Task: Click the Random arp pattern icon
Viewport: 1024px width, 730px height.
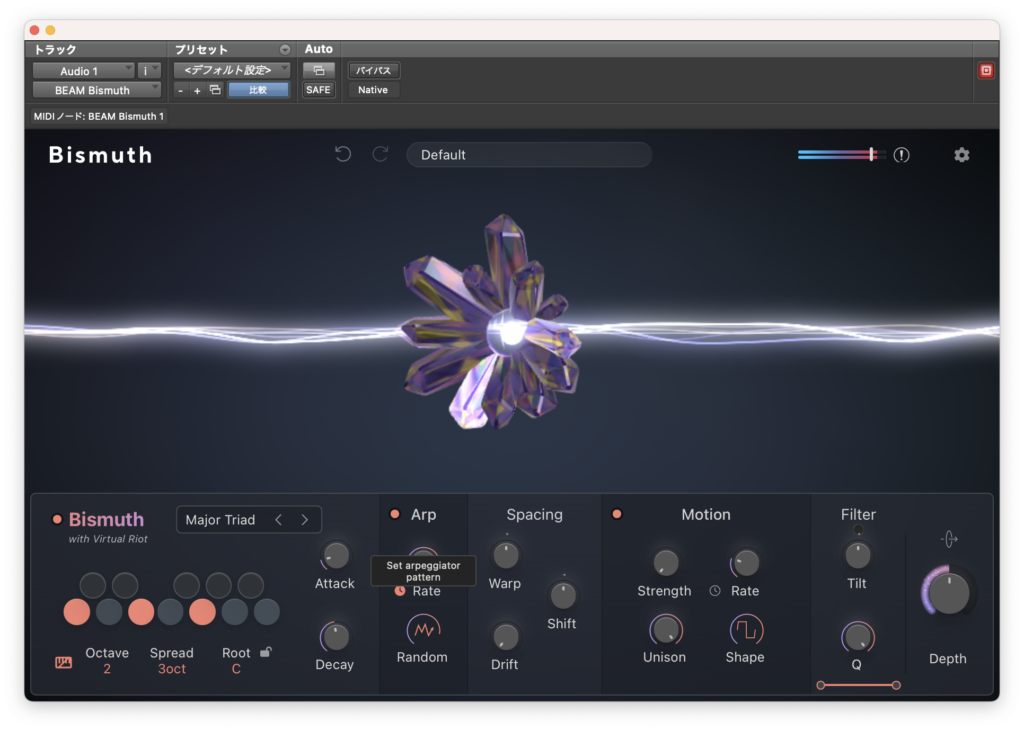Action: point(423,629)
